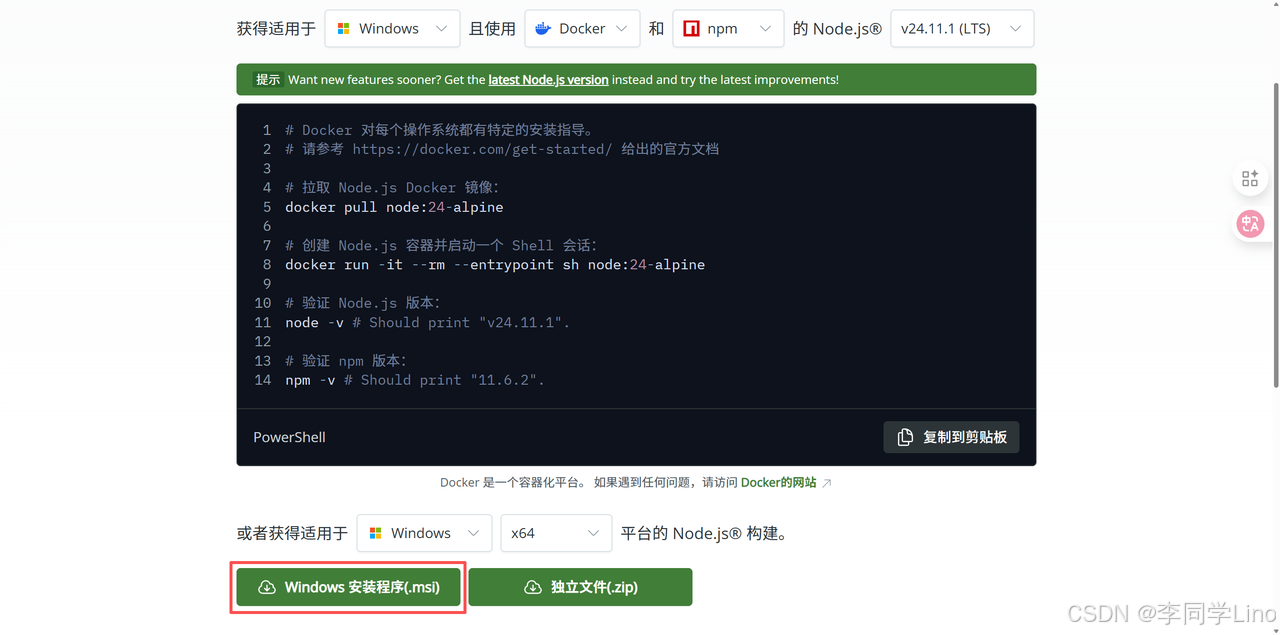Download the Windows 安装程序(.msi)
The image size is (1280, 635).
pyautogui.click(x=347, y=587)
